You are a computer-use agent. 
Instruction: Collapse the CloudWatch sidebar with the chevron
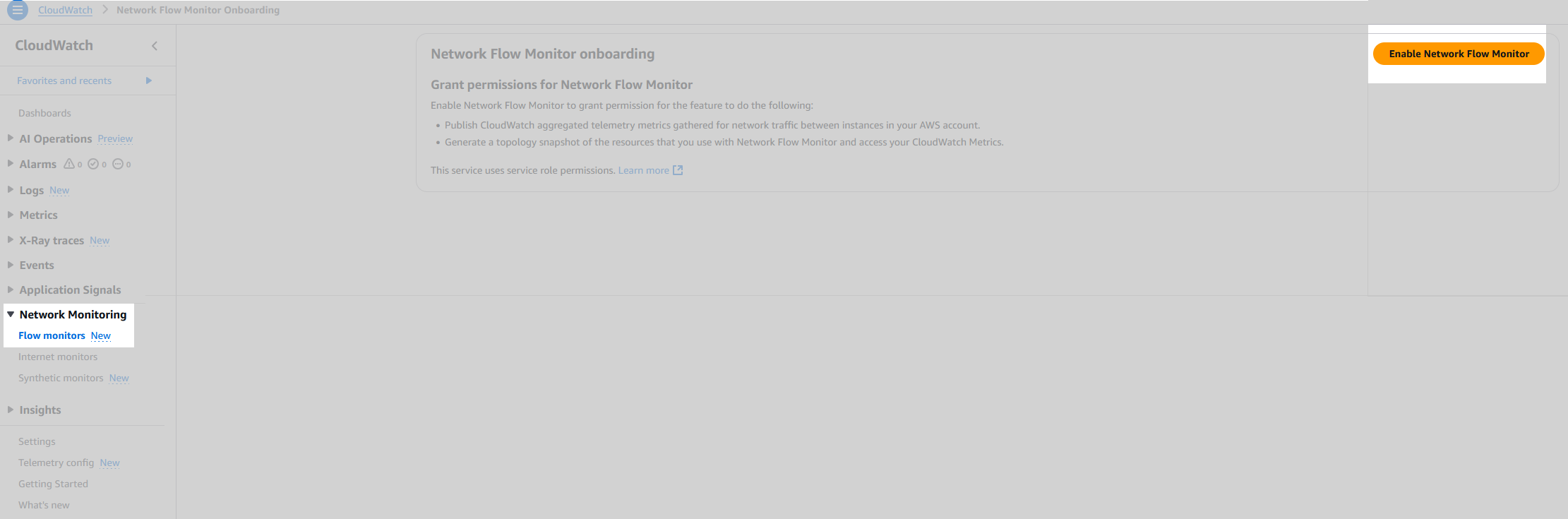(x=155, y=46)
